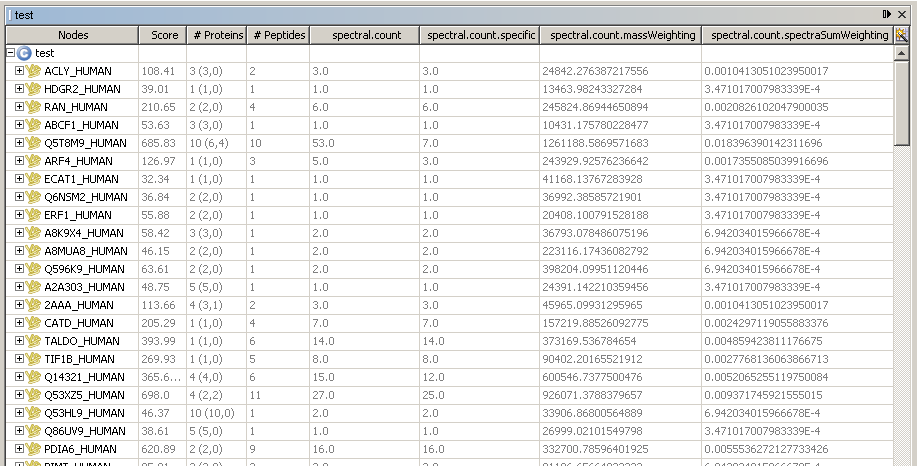The image size is (917, 466).
Task: Click the scrollbar up arrow
Action: coord(902,53)
